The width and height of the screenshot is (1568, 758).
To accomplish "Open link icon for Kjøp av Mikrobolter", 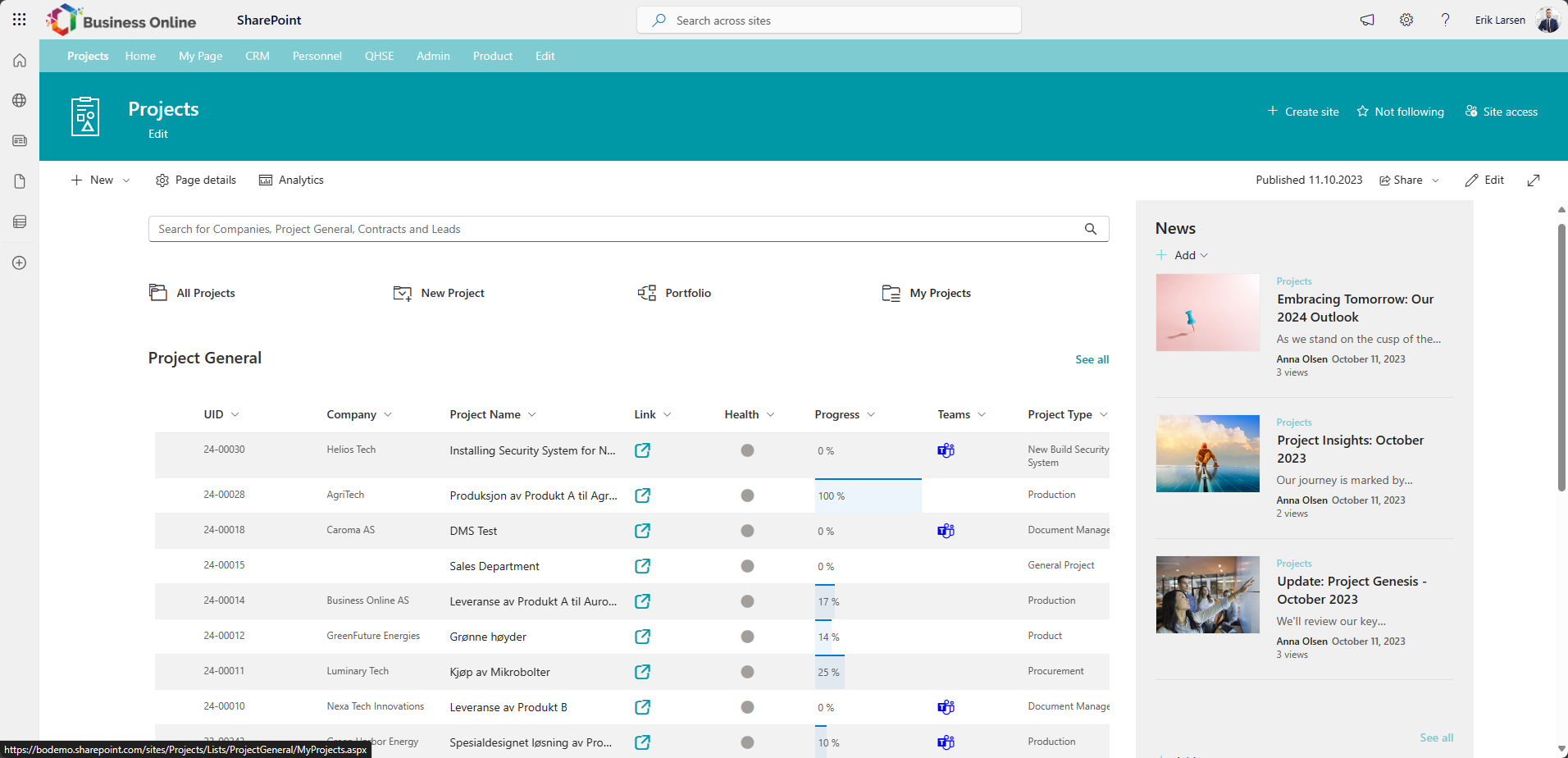I will pyautogui.click(x=643, y=672).
